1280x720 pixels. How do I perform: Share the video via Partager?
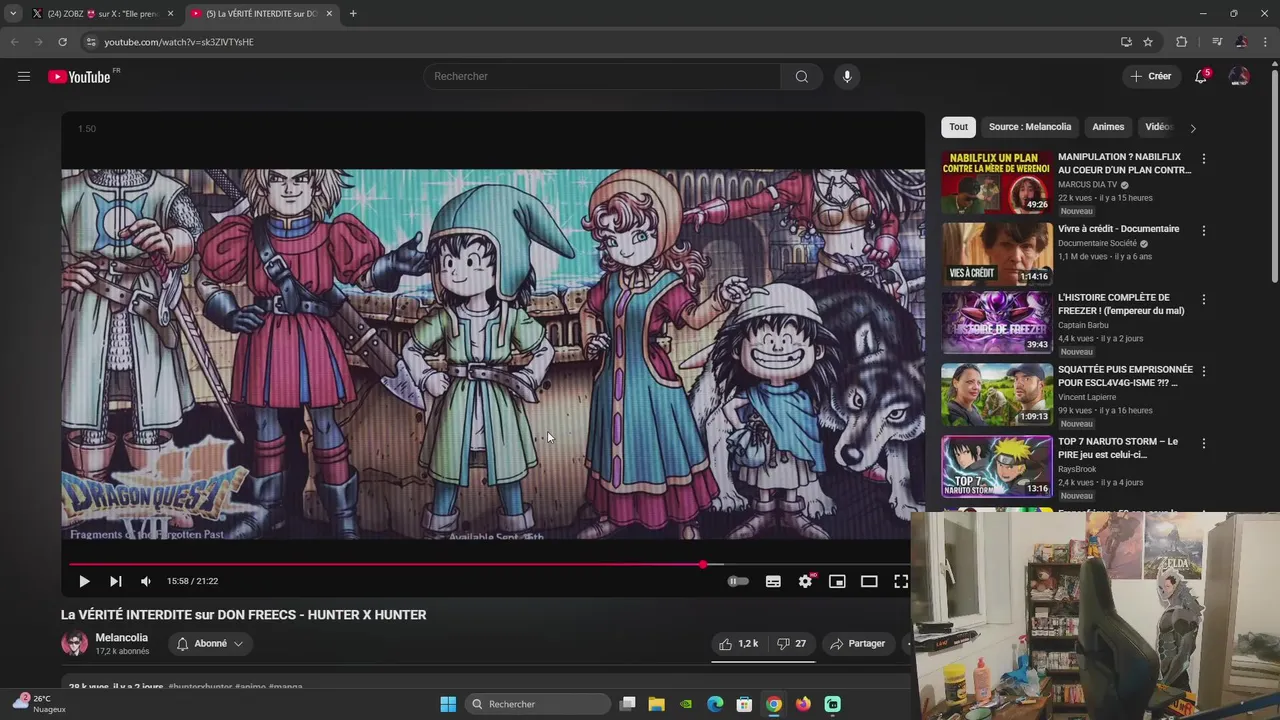click(858, 644)
